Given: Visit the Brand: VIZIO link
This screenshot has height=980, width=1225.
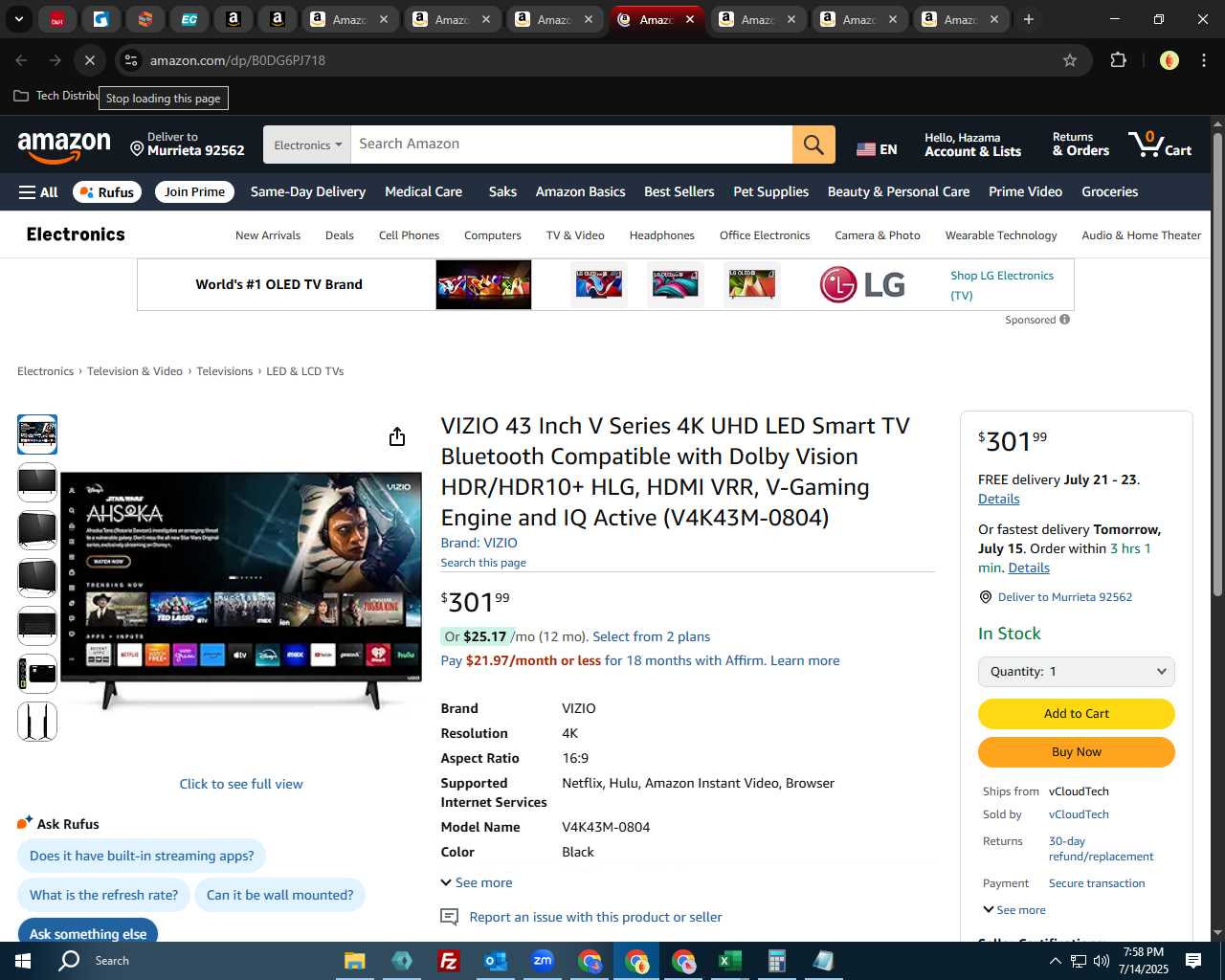Looking at the screenshot, I should click(479, 543).
